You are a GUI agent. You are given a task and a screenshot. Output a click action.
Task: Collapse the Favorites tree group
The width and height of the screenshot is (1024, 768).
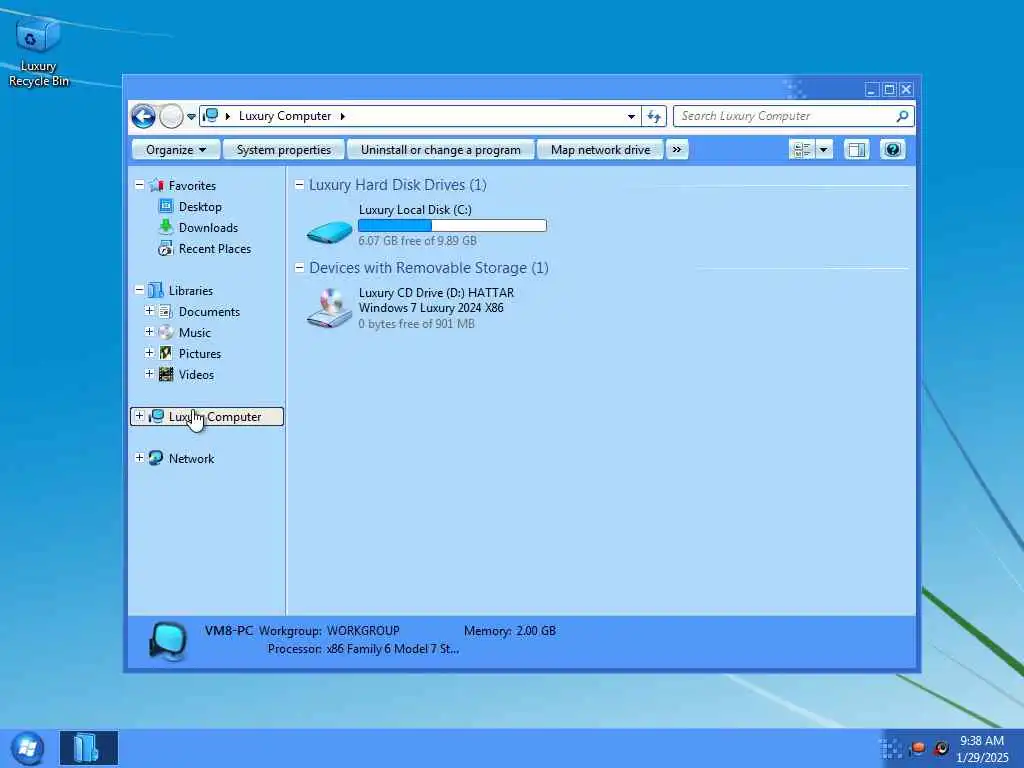(139, 185)
